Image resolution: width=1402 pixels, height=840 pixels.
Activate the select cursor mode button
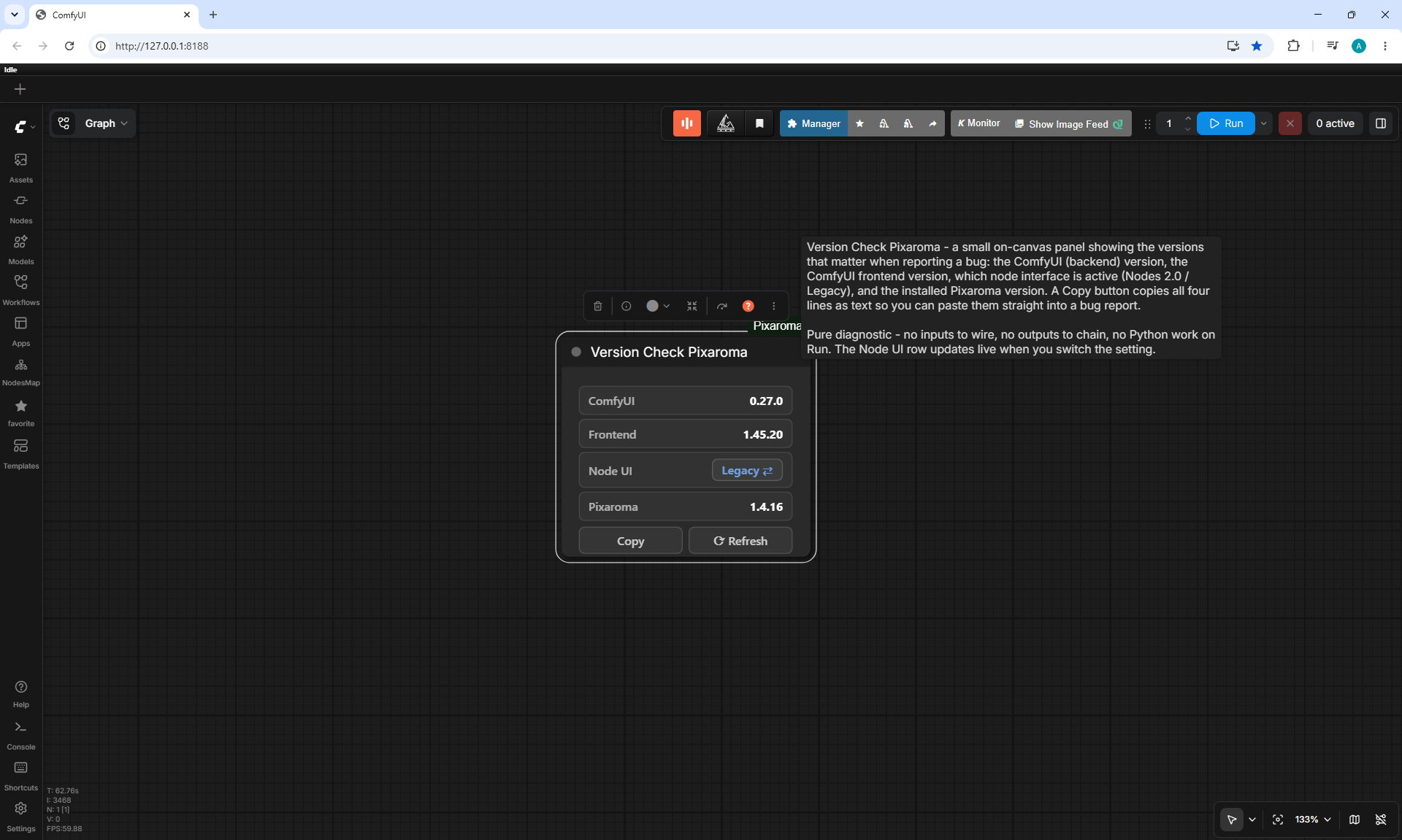click(x=1231, y=820)
